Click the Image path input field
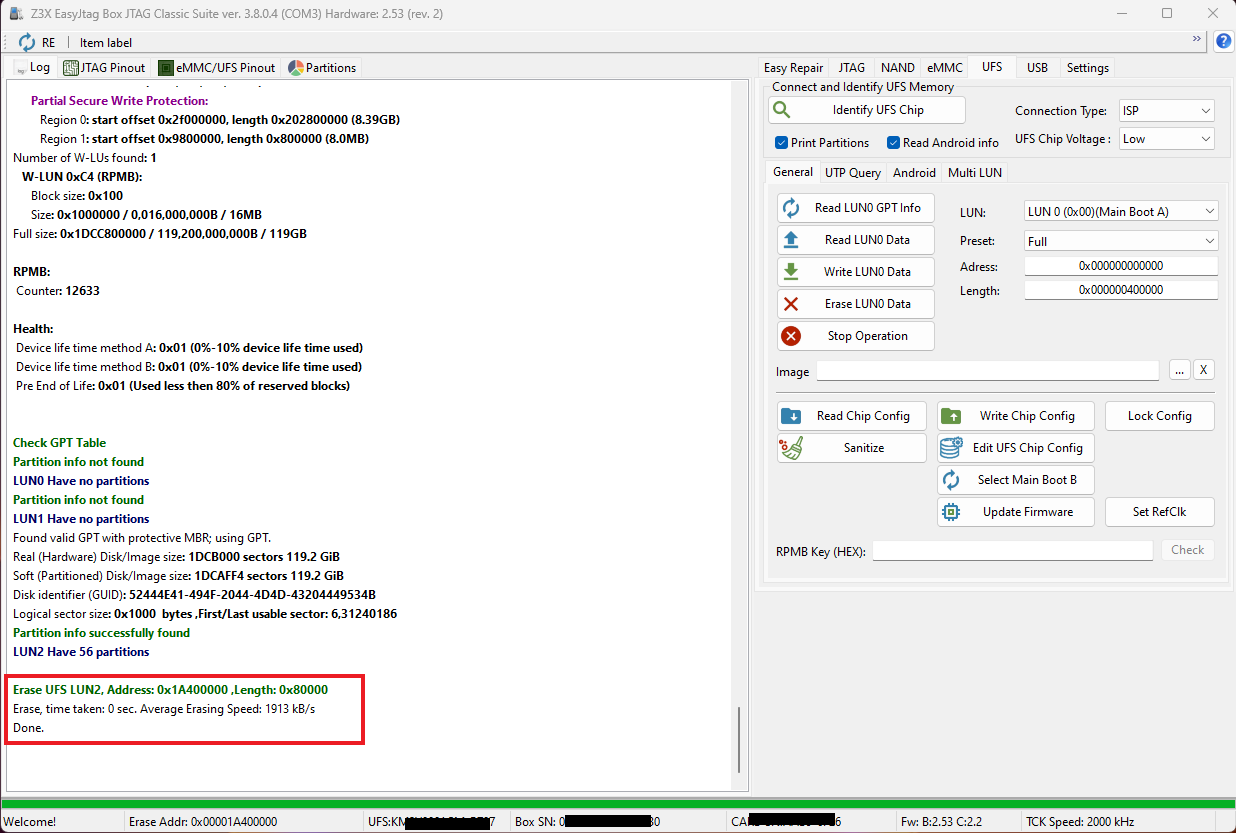This screenshot has height=833, width=1236. pyautogui.click(x=988, y=371)
